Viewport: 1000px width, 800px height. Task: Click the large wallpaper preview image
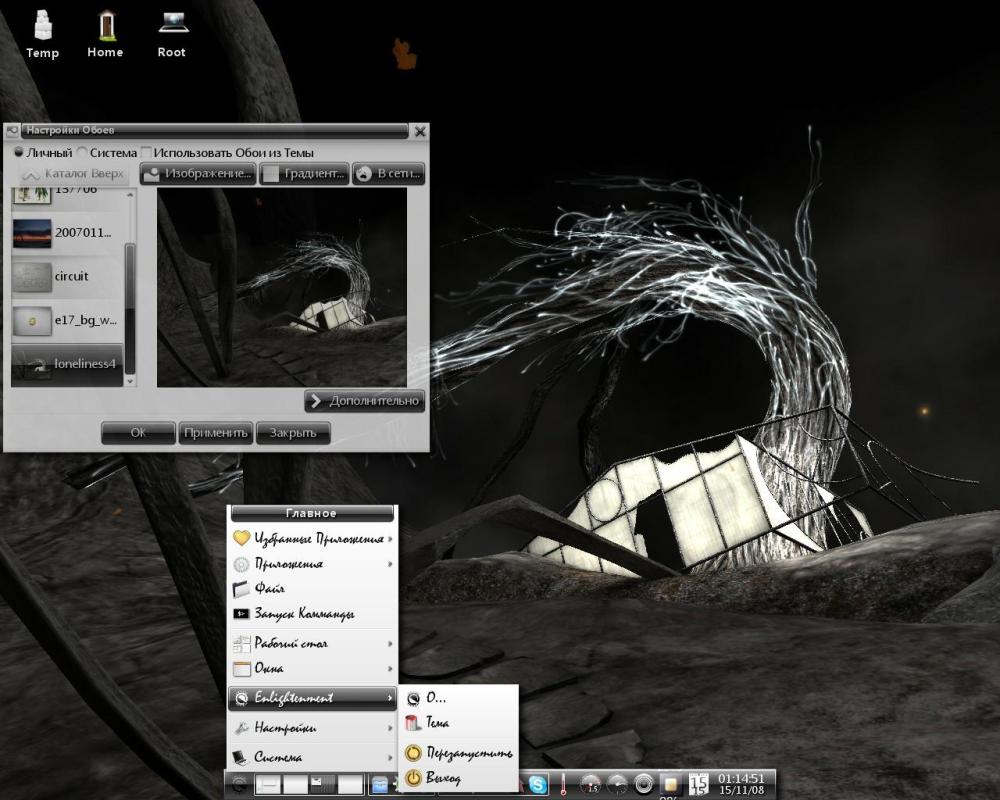[x=282, y=287]
